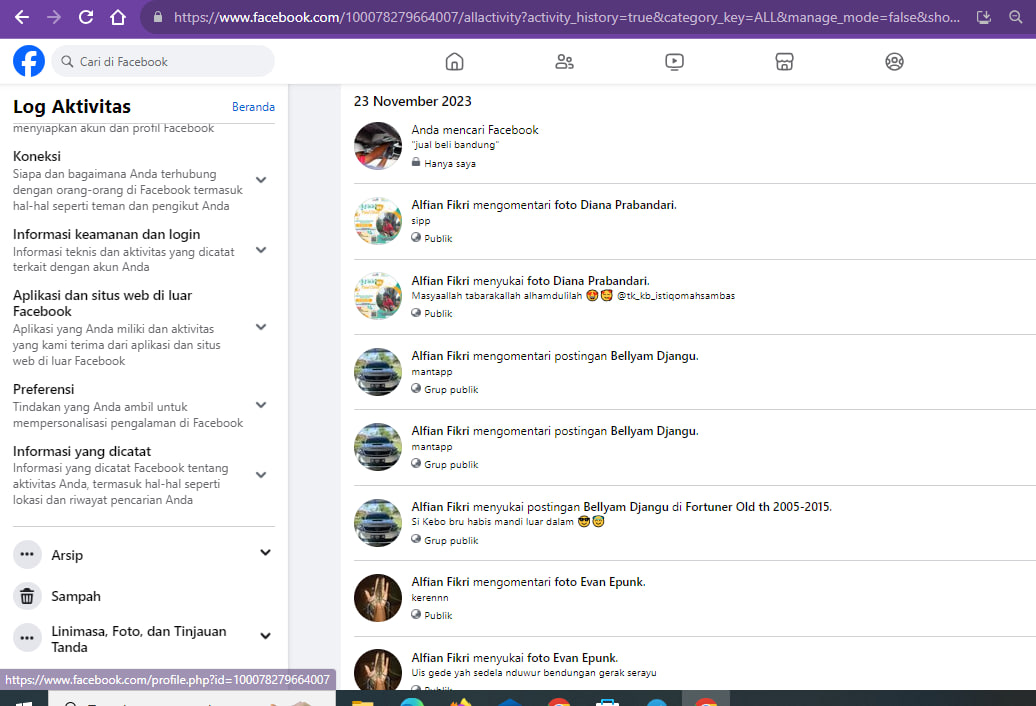Open the Home feed icon
This screenshot has width=1036, height=706.
coord(455,61)
